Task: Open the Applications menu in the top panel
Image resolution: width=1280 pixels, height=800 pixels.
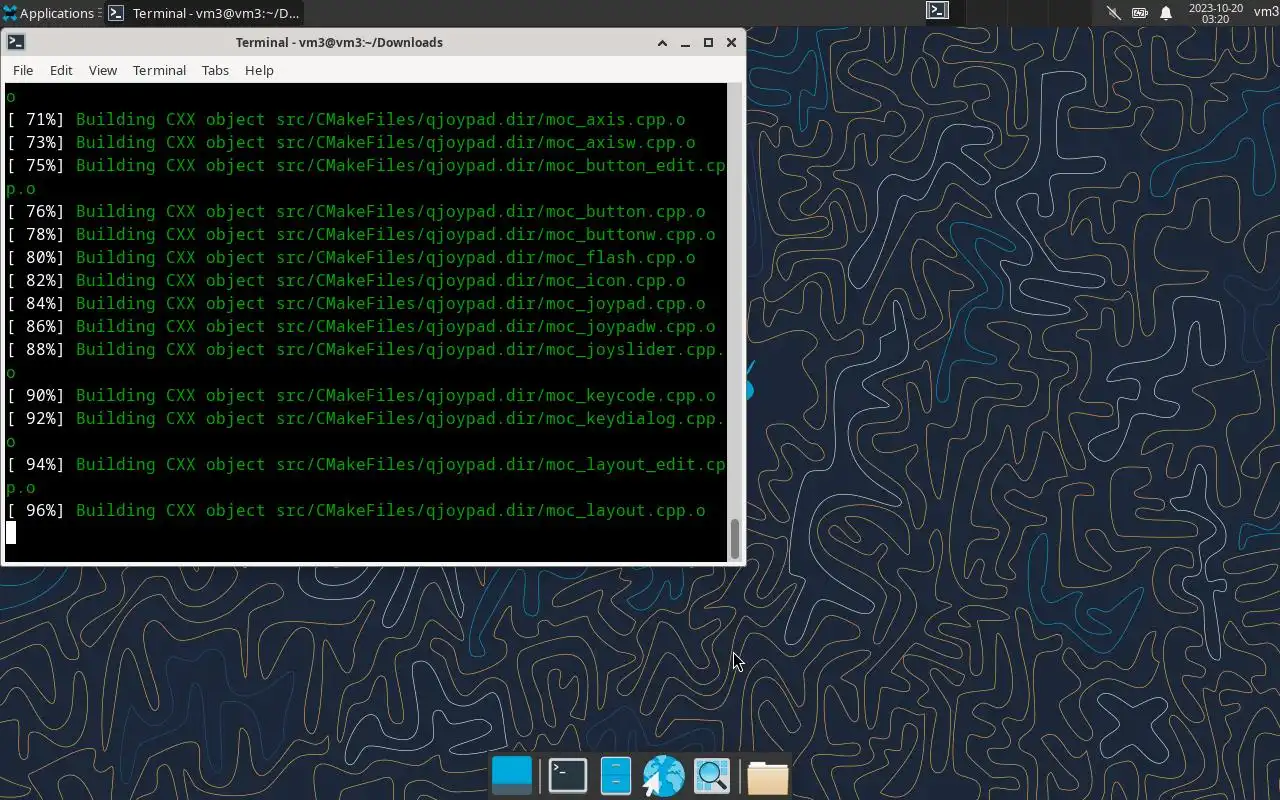Action: coord(50,13)
